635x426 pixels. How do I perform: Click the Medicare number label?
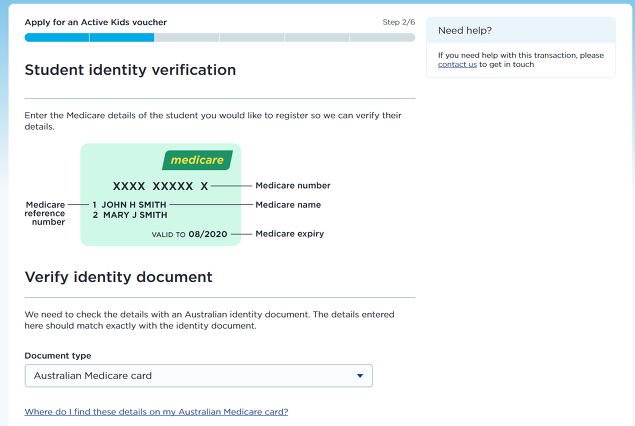293,185
